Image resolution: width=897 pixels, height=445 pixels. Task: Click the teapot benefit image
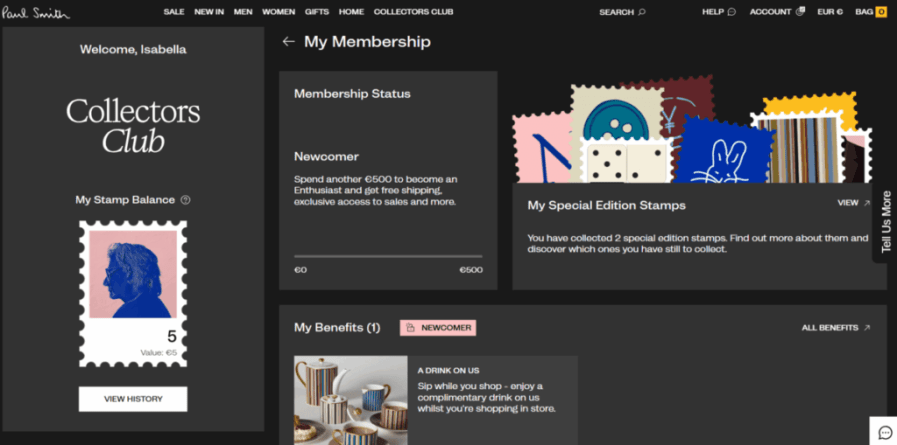(x=351, y=400)
